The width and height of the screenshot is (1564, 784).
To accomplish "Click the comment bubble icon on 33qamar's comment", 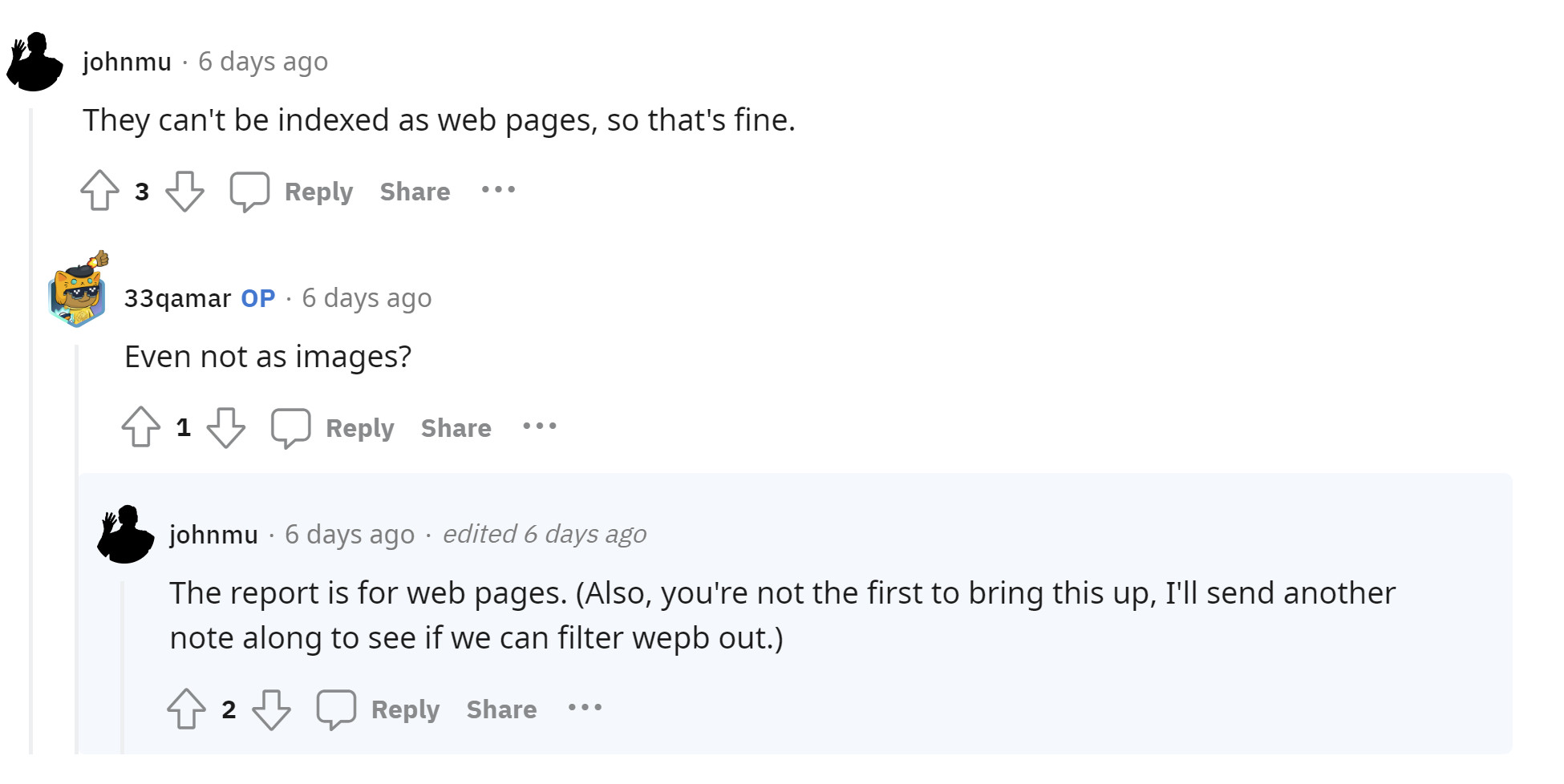I will pos(292,427).
